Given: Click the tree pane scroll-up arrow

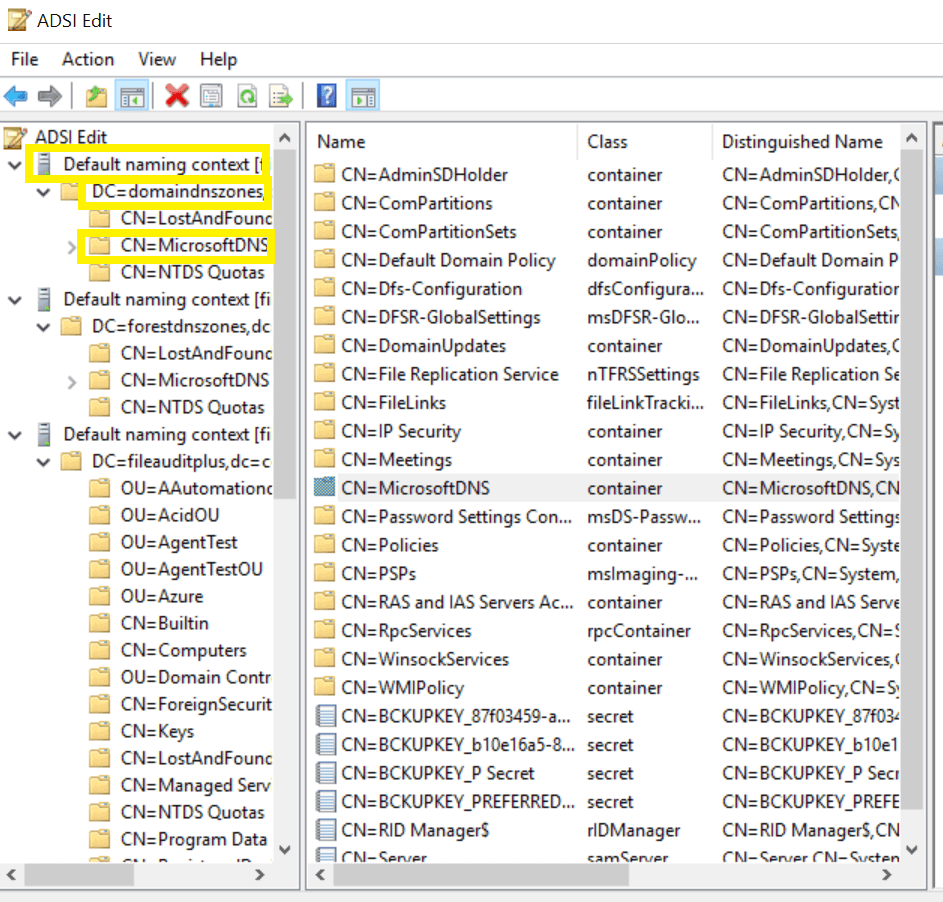Looking at the screenshot, I should tap(285, 138).
